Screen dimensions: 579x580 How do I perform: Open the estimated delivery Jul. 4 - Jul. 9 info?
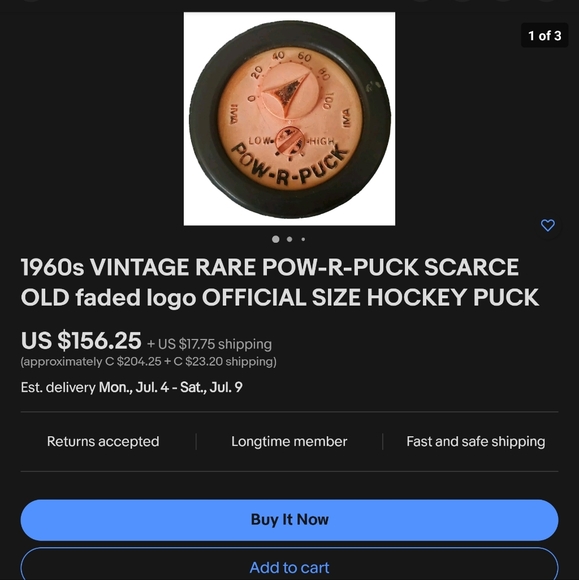pyautogui.click(x=132, y=387)
